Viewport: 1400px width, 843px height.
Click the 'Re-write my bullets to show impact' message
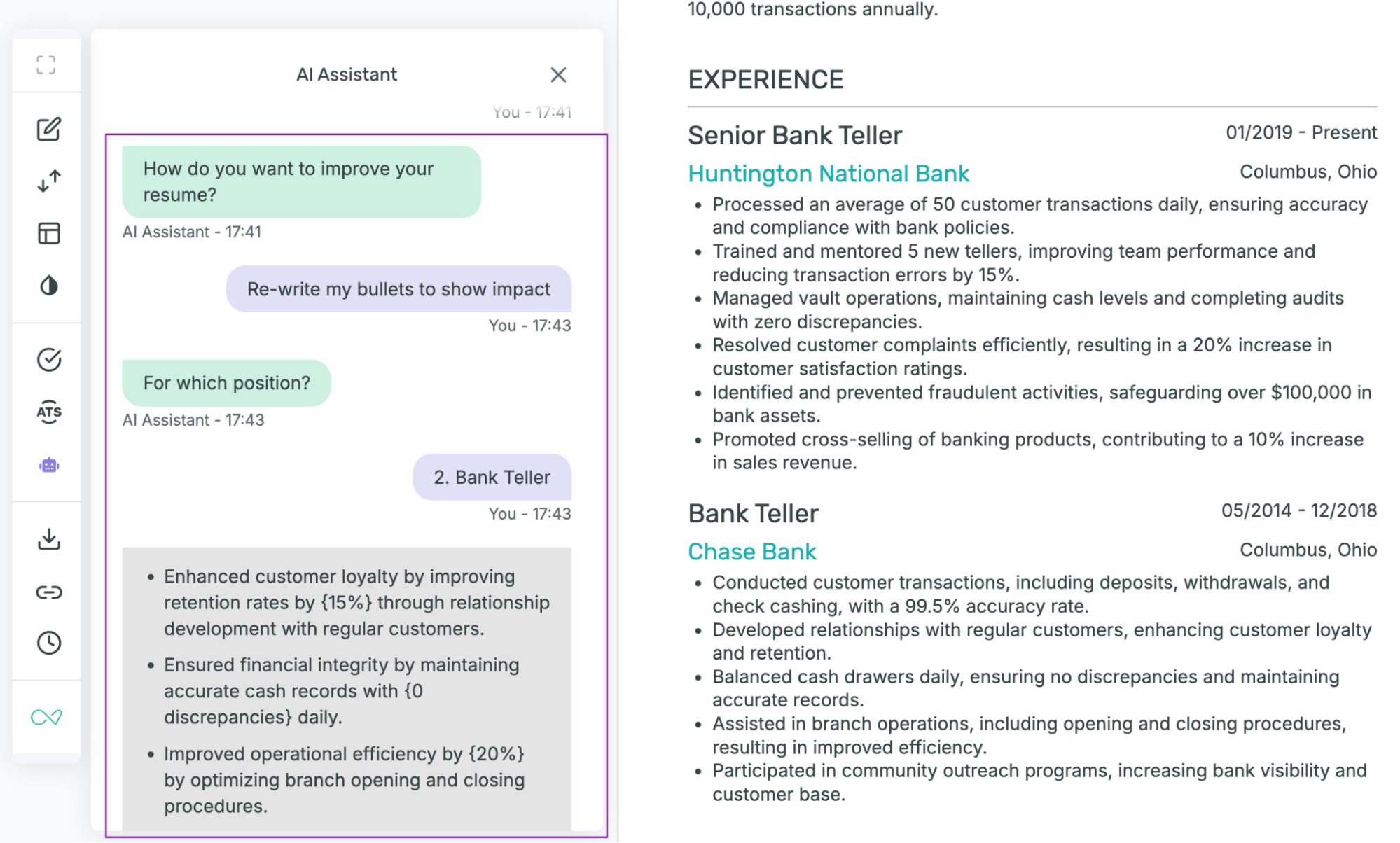coord(398,288)
